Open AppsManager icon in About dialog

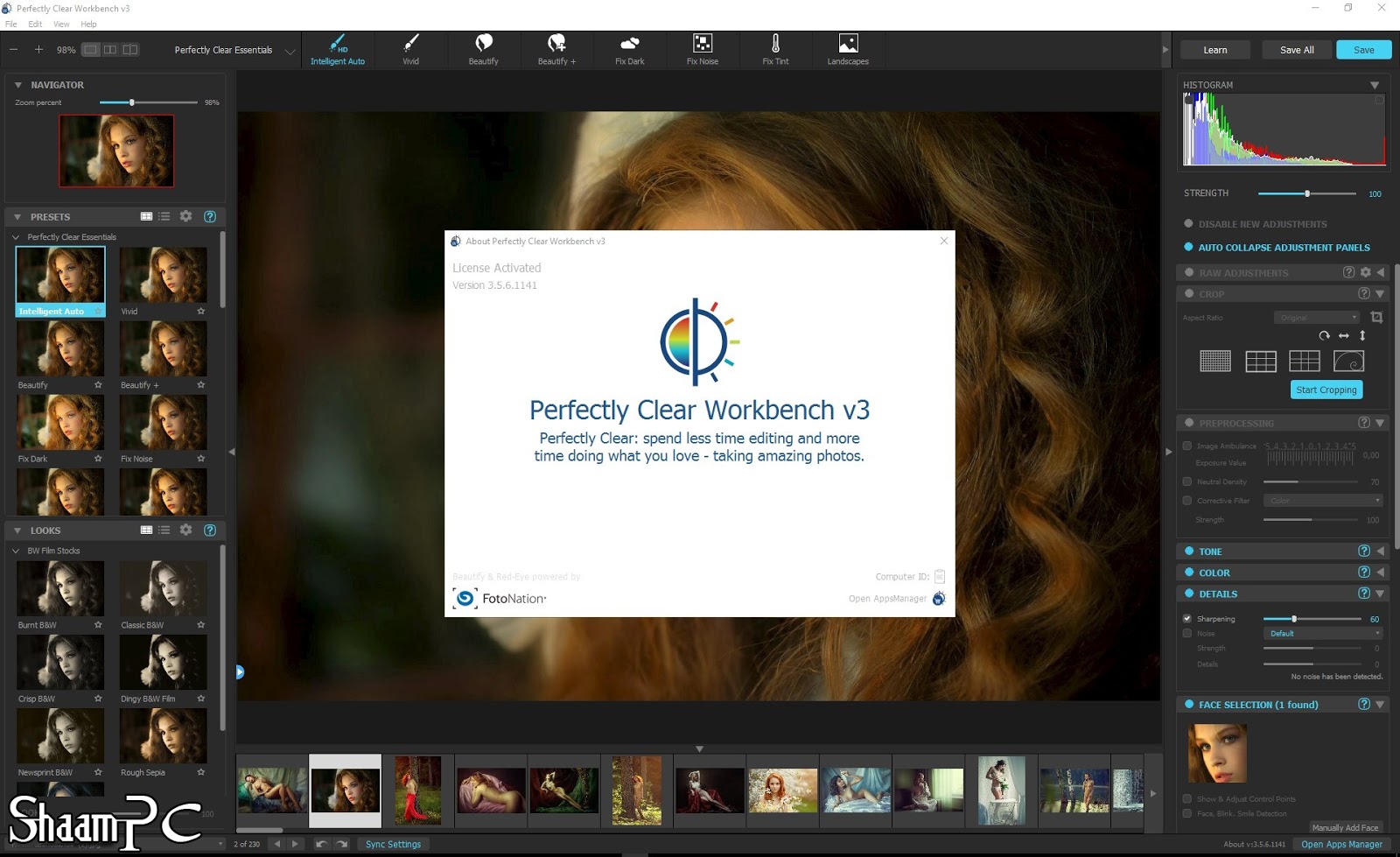pyautogui.click(x=939, y=599)
